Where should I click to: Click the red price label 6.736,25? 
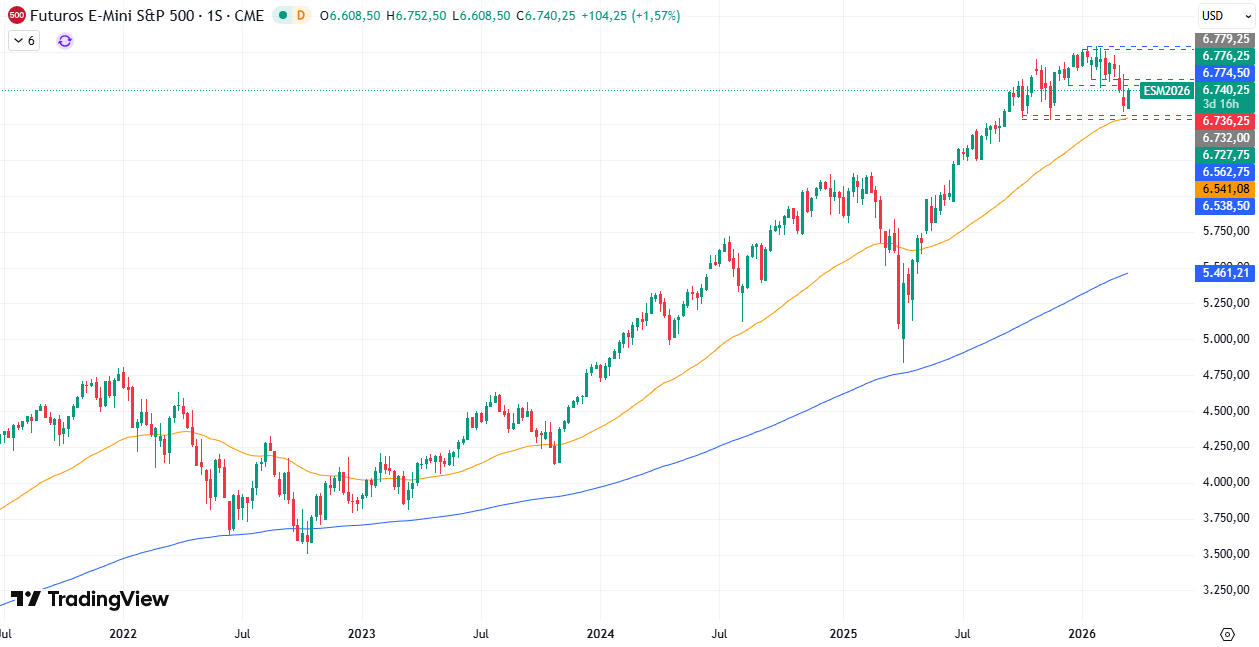point(1224,120)
